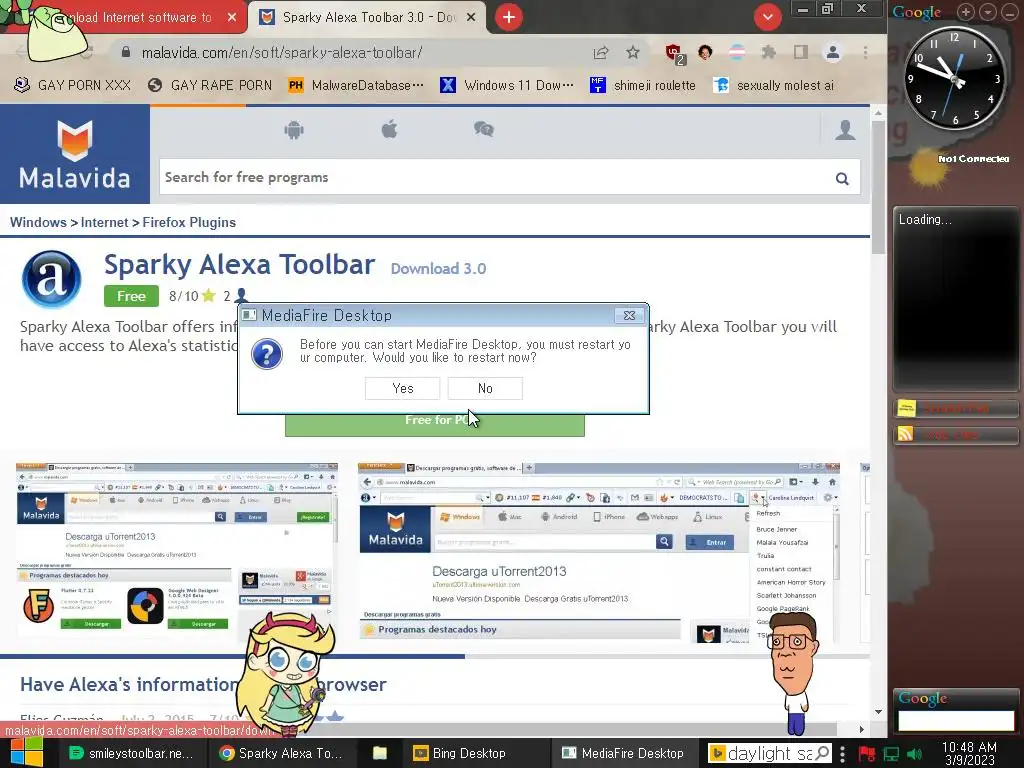Screen dimensions: 1024x768
Task: Click the red flag tray icon
Action: point(867,754)
